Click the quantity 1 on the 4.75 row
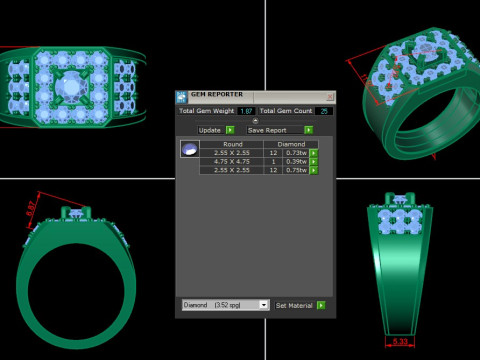This screenshot has height=360, width=480. pos(273,162)
